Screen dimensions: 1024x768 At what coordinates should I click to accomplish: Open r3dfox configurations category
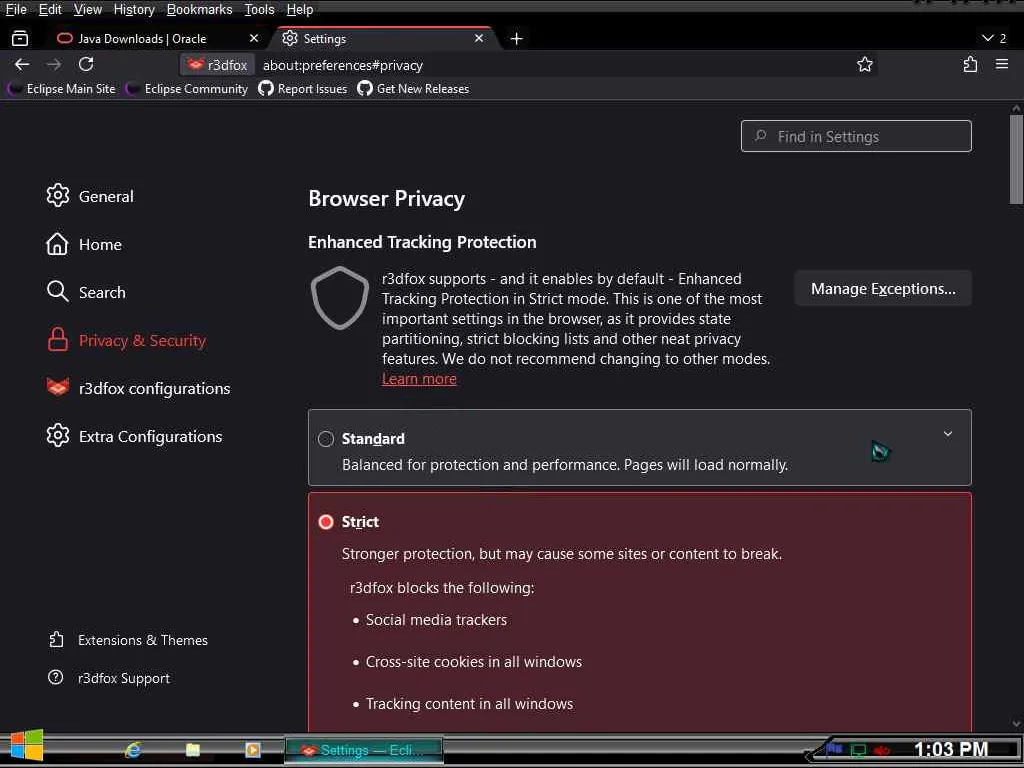click(138, 388)
